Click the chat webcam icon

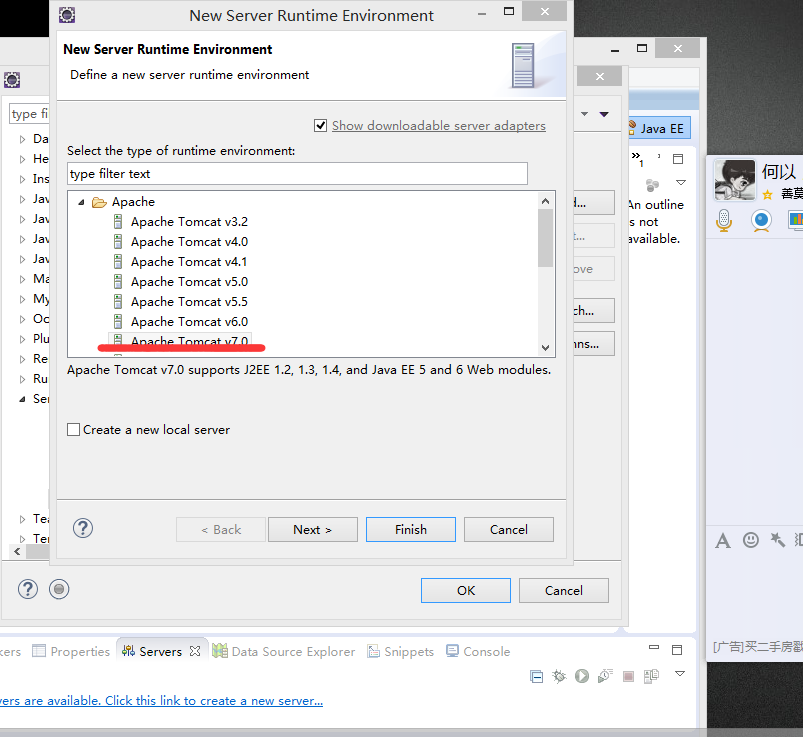(761, 221)
